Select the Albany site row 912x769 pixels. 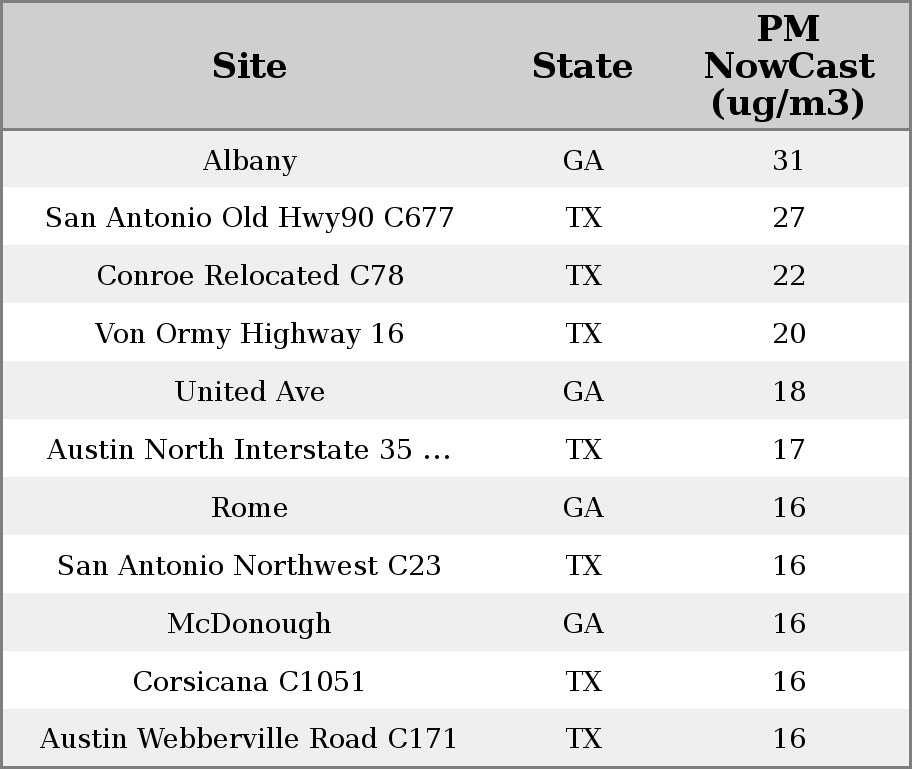coord(250,160)
